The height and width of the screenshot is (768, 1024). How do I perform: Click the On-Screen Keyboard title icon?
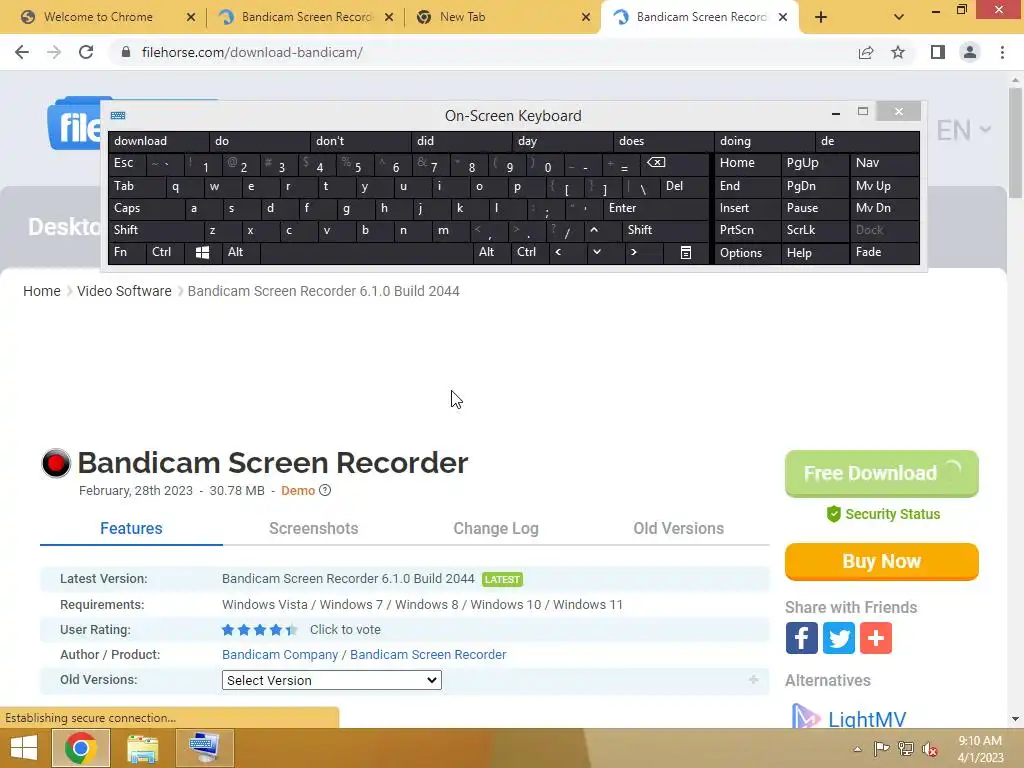[x=118, y=116]
